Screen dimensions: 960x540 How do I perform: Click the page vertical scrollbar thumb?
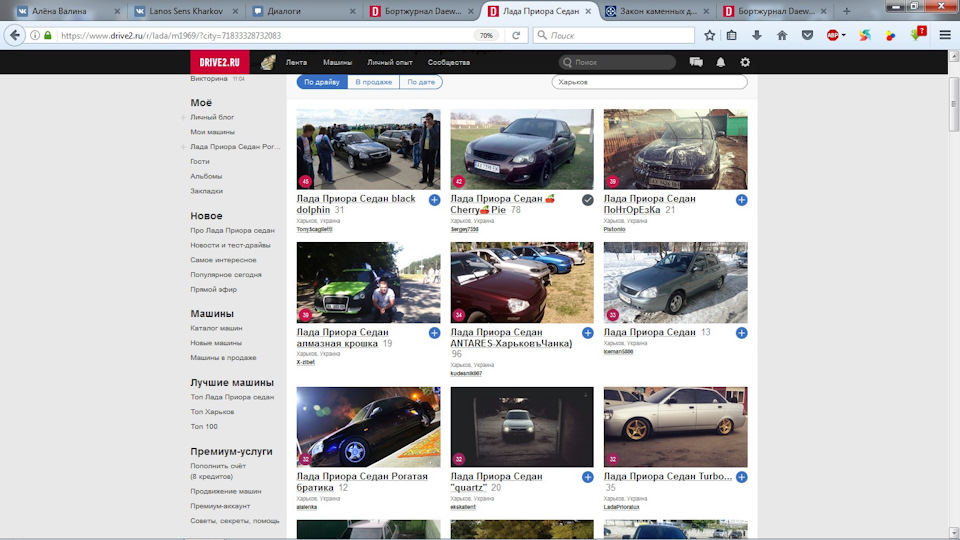(x=953, y=103)
